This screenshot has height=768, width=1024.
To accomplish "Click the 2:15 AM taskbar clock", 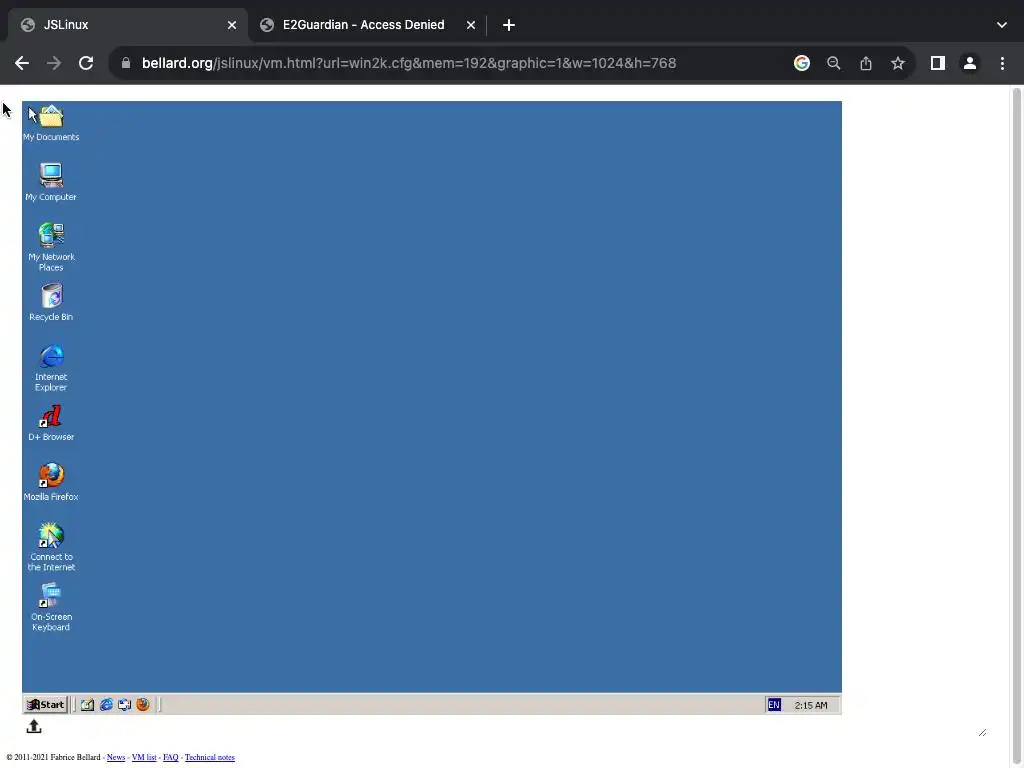I will point(810,705).
